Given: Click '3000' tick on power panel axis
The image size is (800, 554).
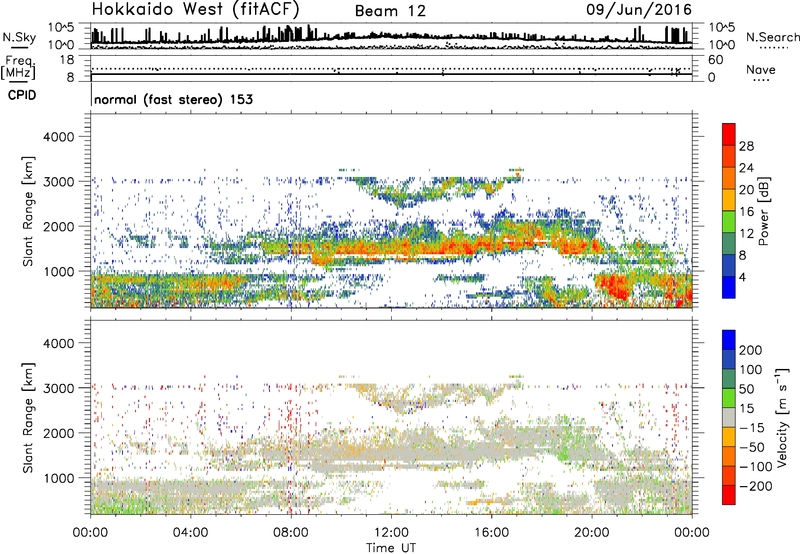Looking at the screenshot, I should [58, 182].
